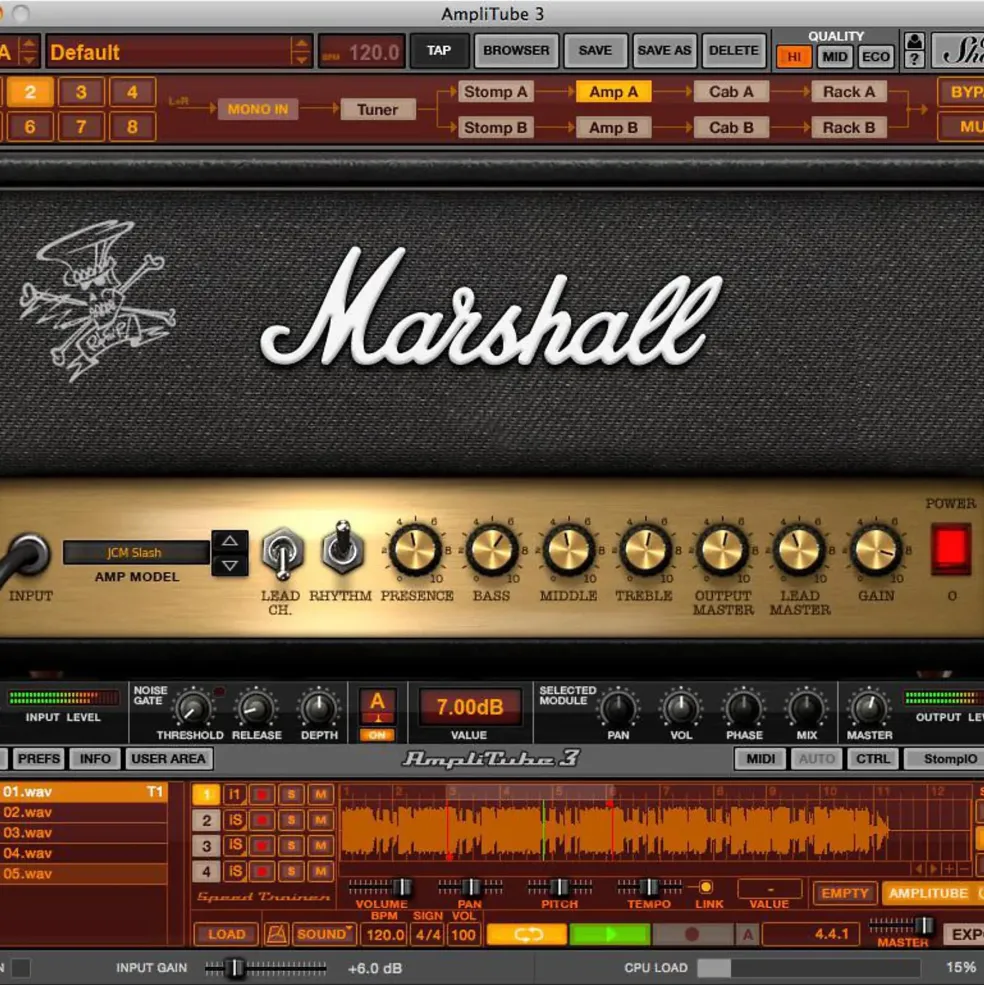Mute track 1
The image size is (984, 985).
(x=320, y=795)
